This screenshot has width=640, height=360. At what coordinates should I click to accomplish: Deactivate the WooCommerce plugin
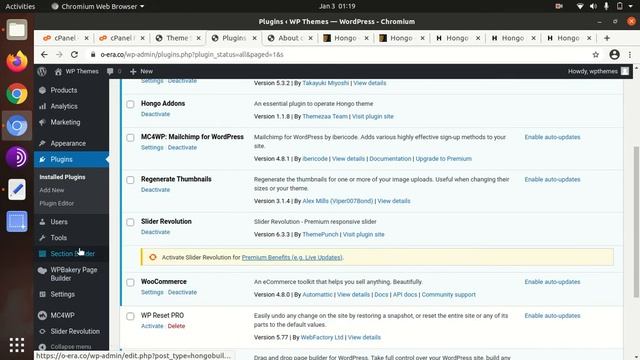(182, 292)
